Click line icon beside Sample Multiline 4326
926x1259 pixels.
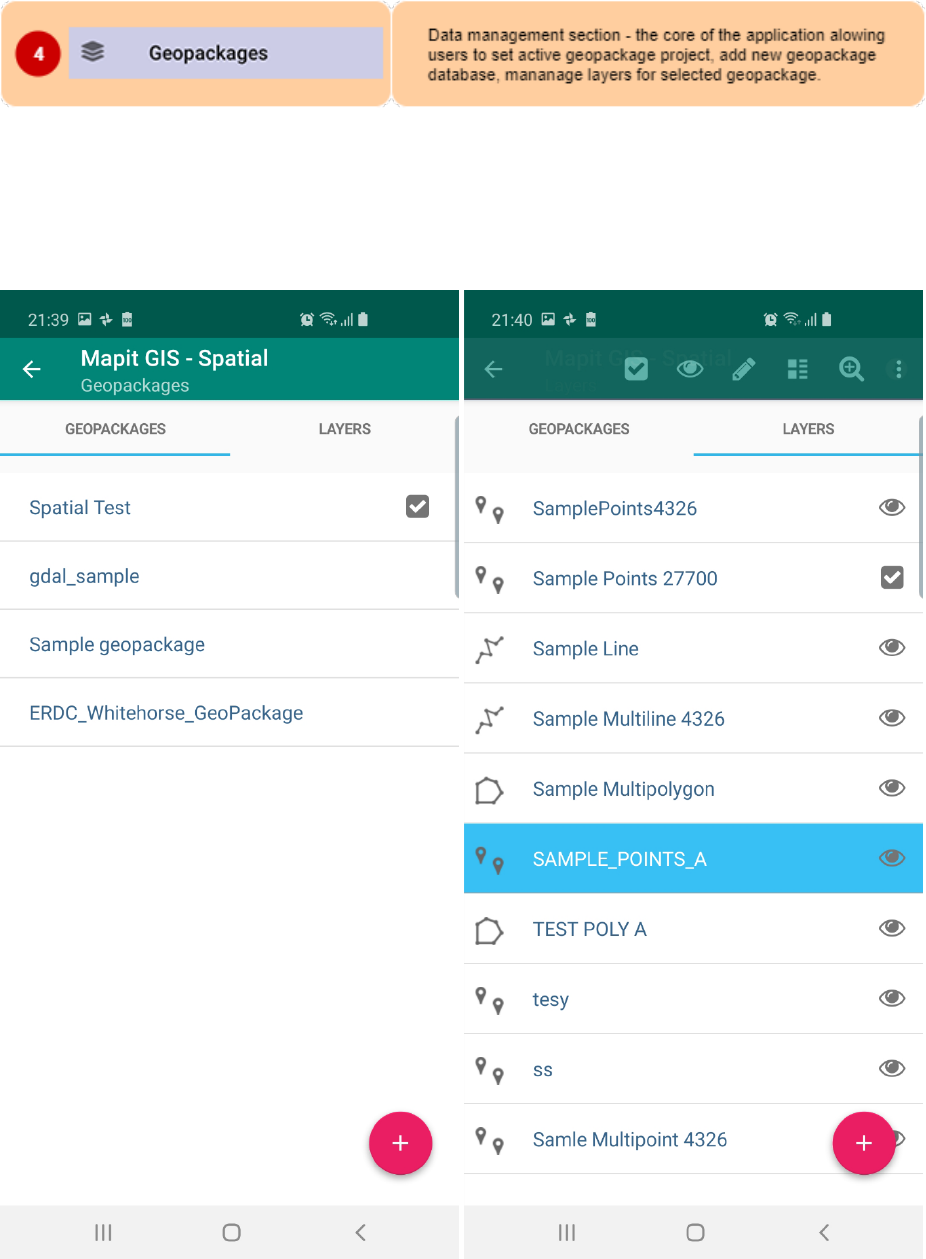tap(489, 719)
